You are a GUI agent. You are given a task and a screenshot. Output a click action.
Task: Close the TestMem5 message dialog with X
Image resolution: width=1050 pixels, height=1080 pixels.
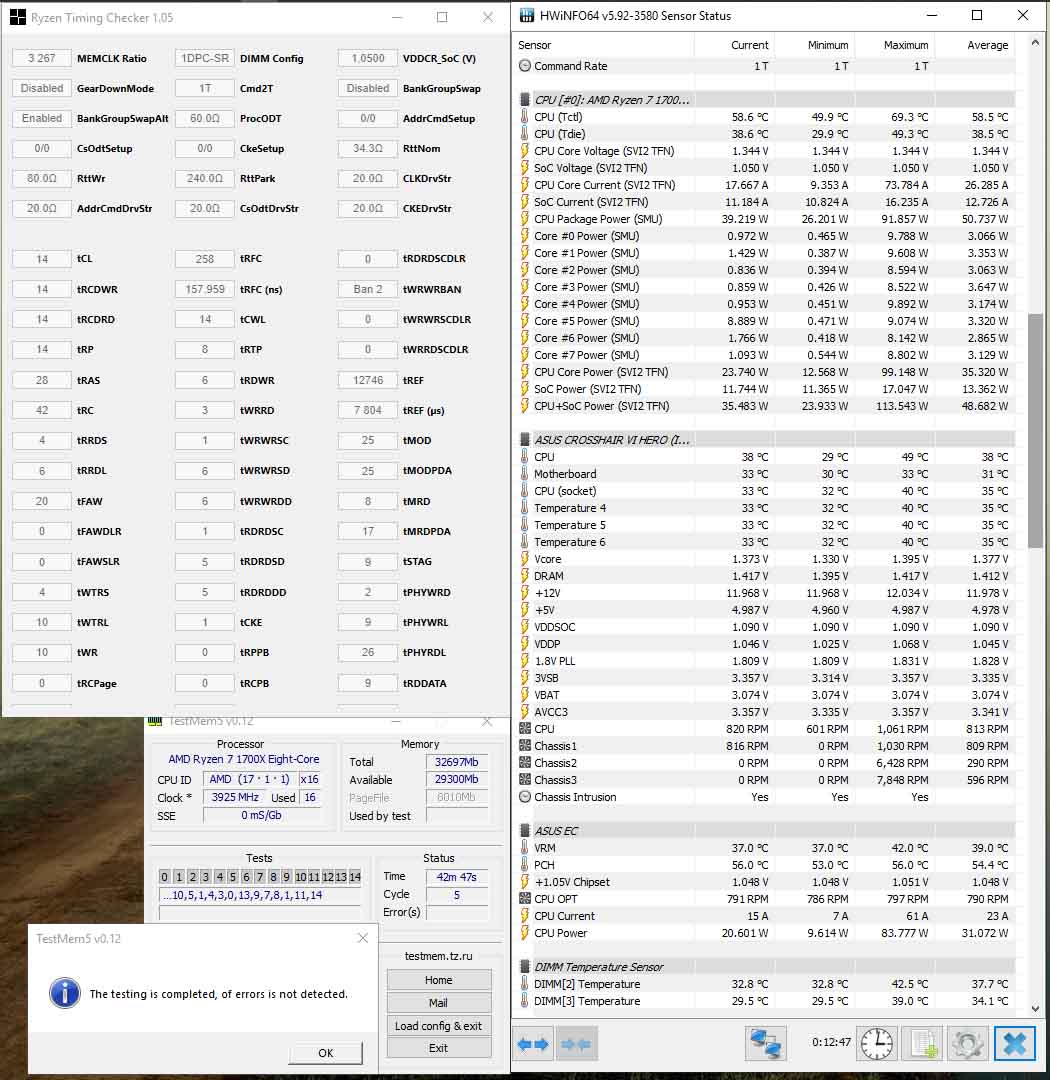click(363, 938)
